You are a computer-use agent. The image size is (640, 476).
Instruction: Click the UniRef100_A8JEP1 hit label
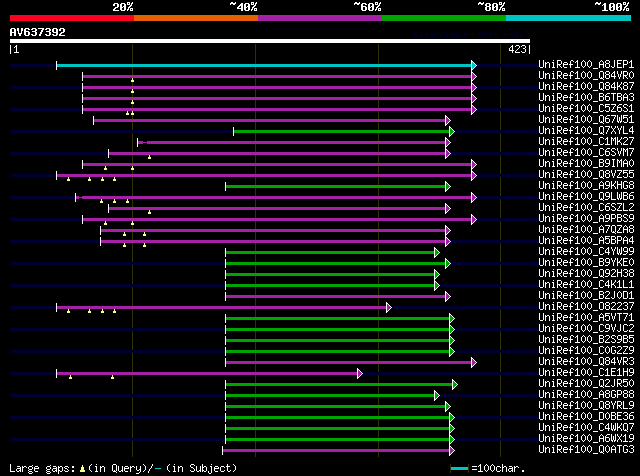(x=586, y=65)
